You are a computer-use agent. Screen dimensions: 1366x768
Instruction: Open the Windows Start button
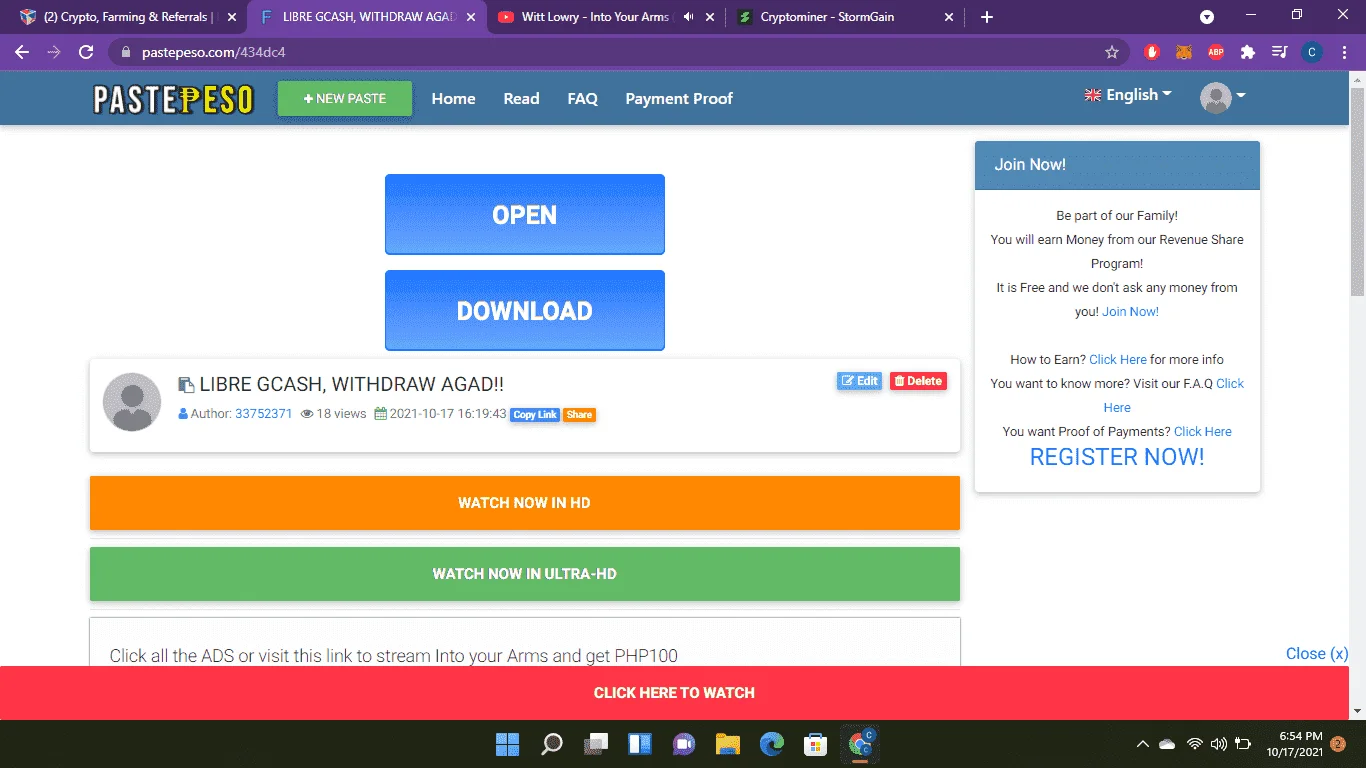coord(507,744)
